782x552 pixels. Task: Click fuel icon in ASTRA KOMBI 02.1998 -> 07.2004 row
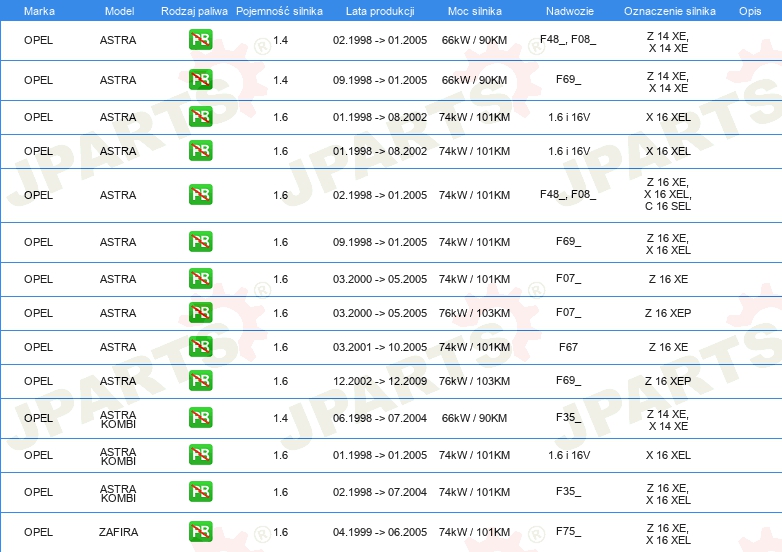tap(200, 491)
